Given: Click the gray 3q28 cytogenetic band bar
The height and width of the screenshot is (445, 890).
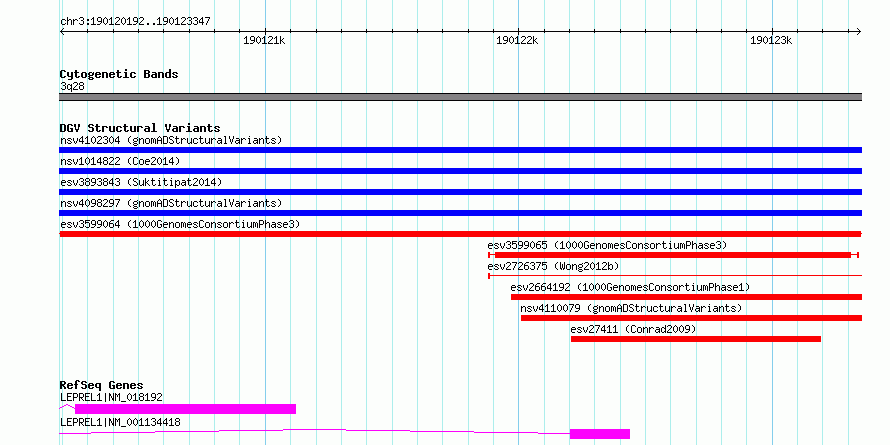Looking at the screenshot, I should [x=460, y=97].
